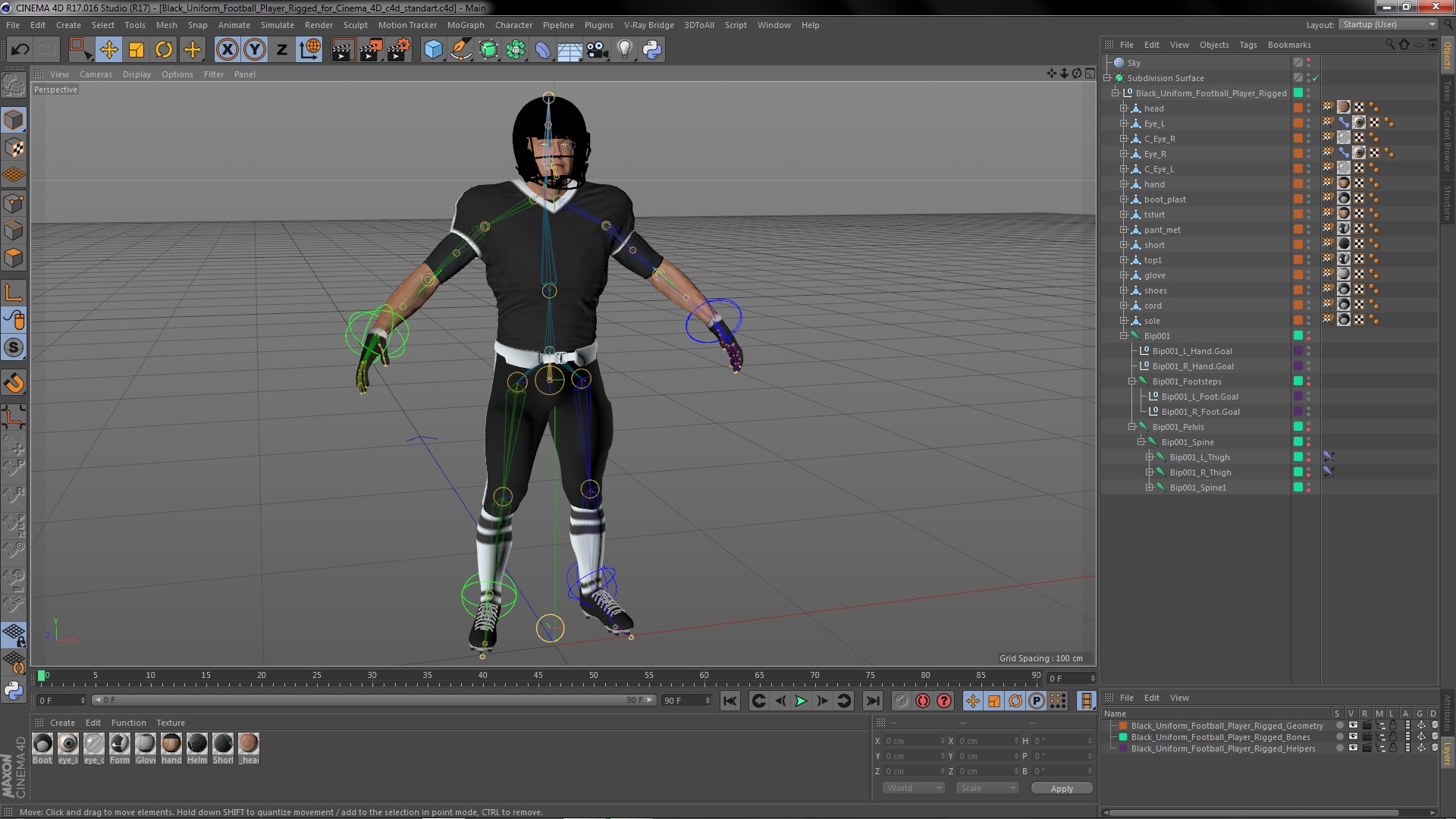1456x819 pixels.
Task: Open viewport Cameras menu
Action: (x=96, y=74)
